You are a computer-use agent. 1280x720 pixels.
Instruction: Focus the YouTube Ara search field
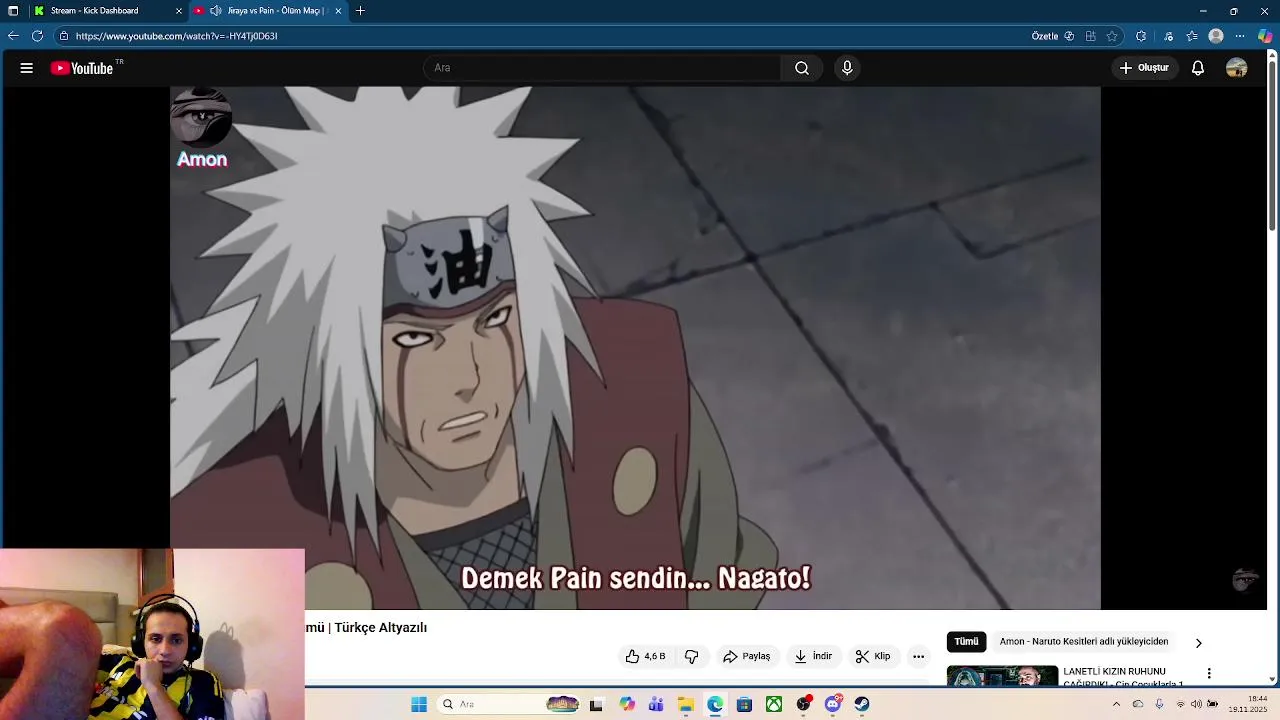click(602, 68)
